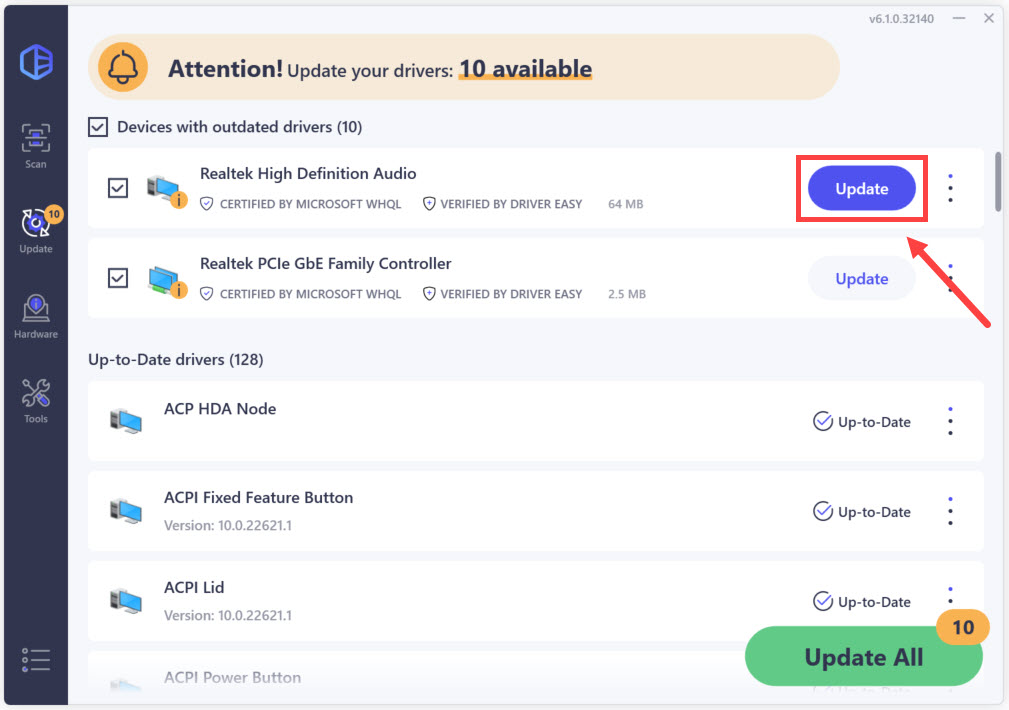
Task: Open the minimize-to-tray menu in title bar
Action: tap(959, 18)
